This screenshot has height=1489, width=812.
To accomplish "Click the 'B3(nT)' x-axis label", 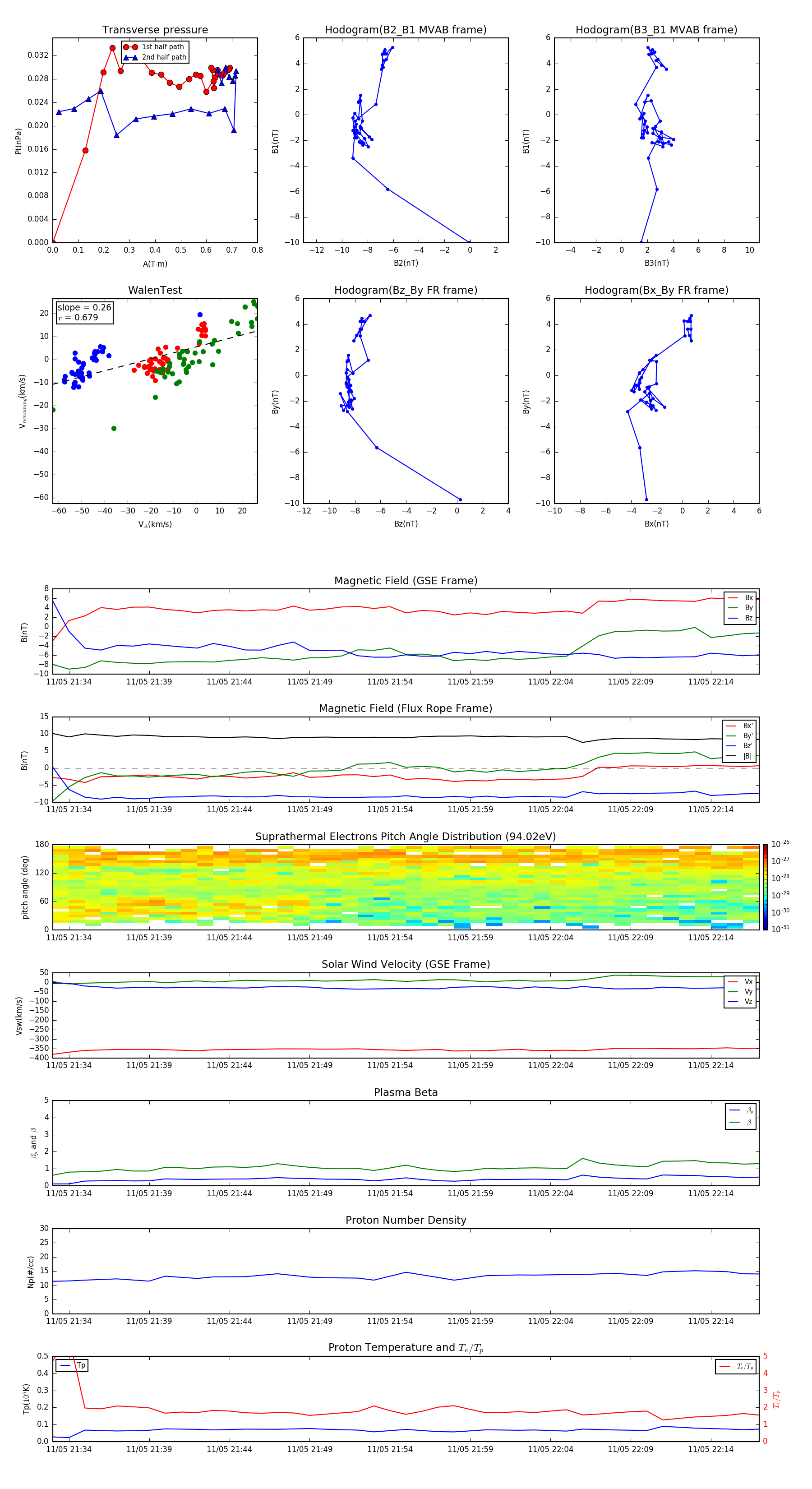I will tap(656, 263).
